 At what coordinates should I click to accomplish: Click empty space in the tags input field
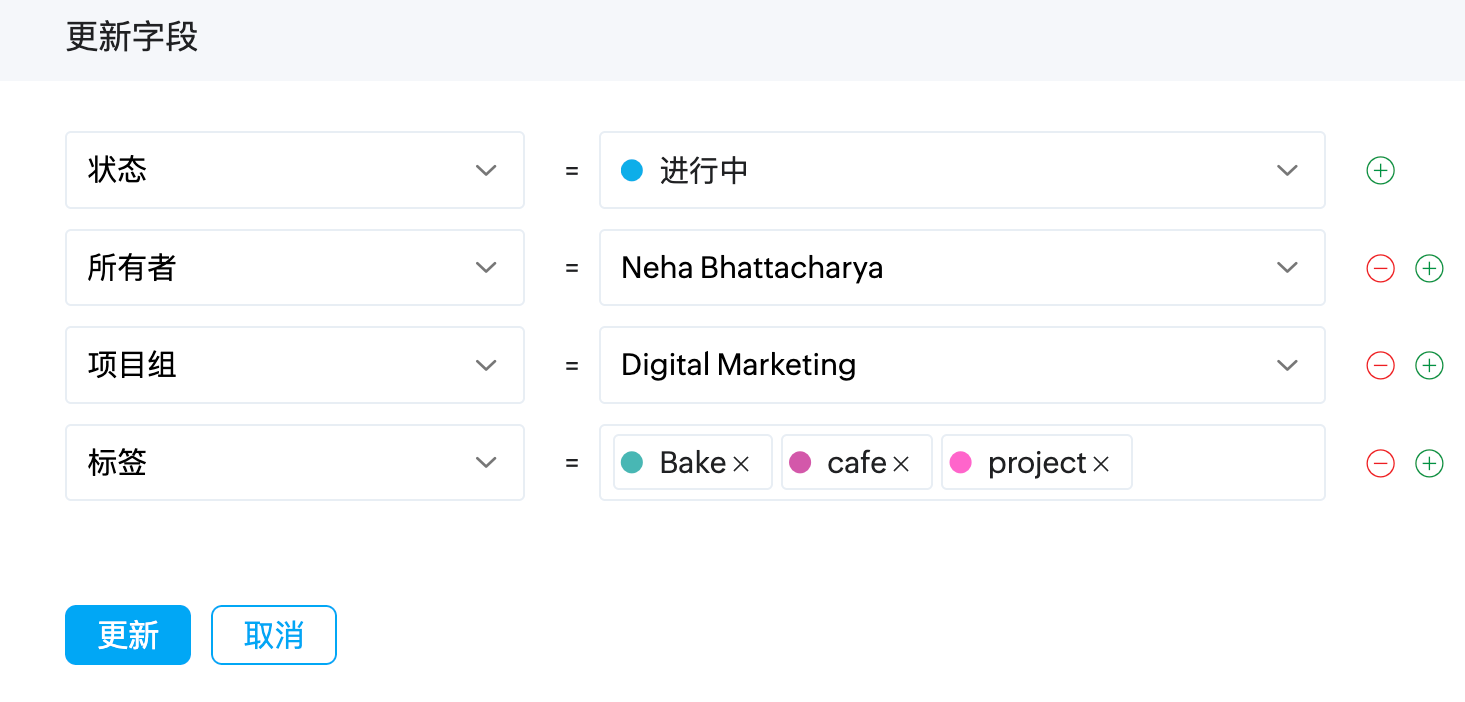(x=1228, y=463)
